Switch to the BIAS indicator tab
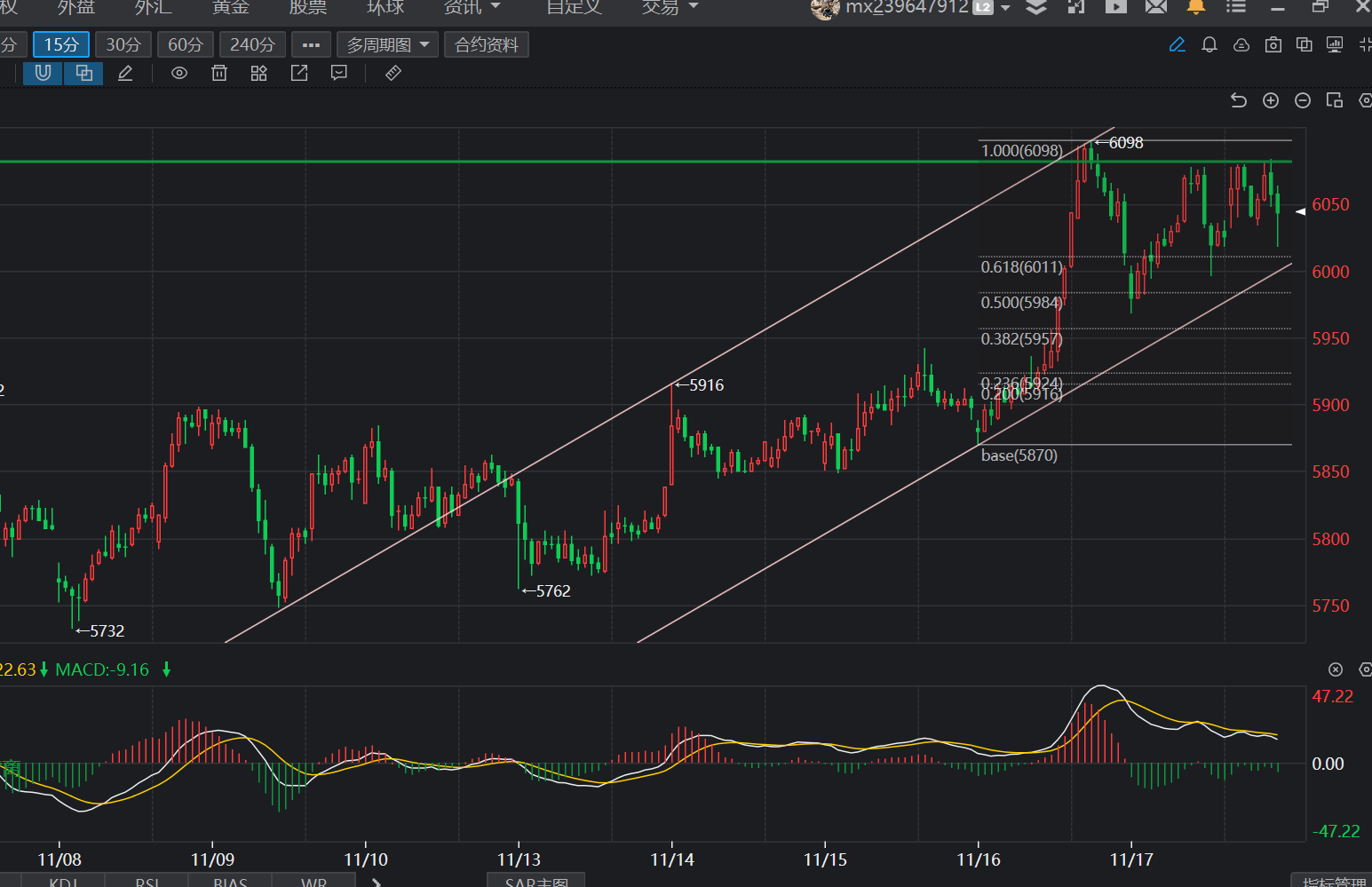1372x887 pixels. pyautogui.click(x=230, y=881)
